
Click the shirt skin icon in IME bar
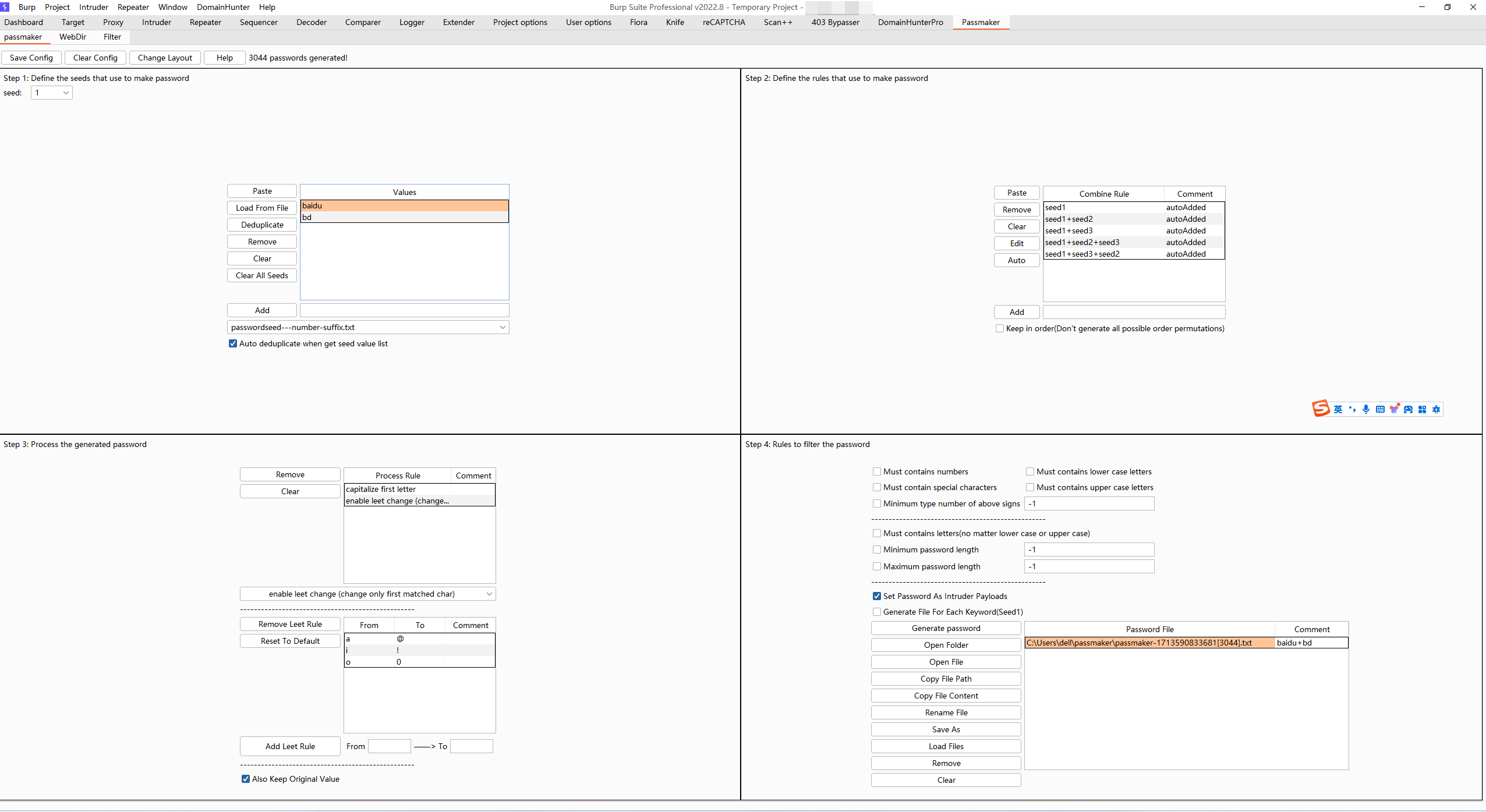(1394, 409)
